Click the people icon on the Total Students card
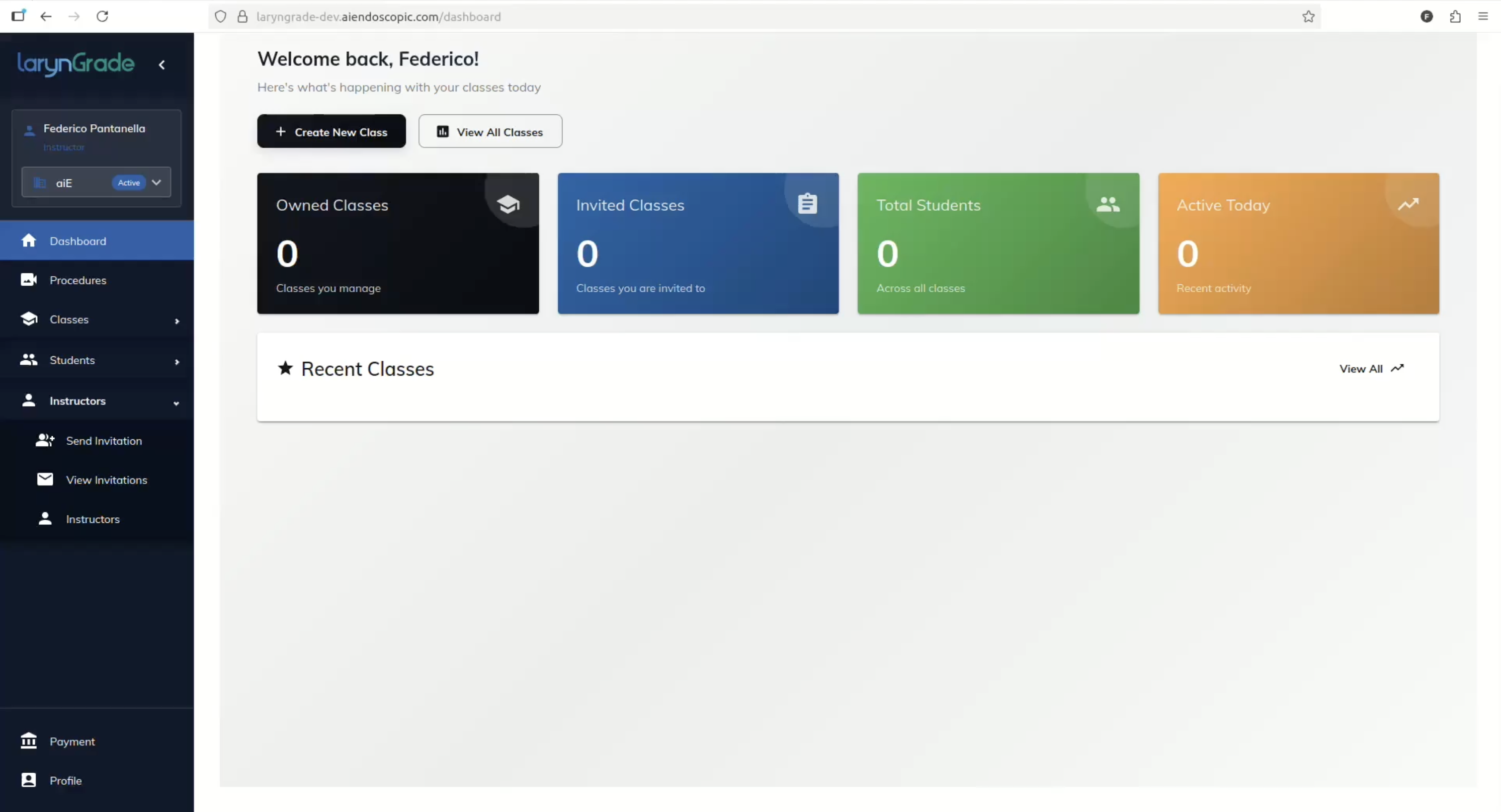The width and height of the screenshot is (1501, 812). point(1108,204)
